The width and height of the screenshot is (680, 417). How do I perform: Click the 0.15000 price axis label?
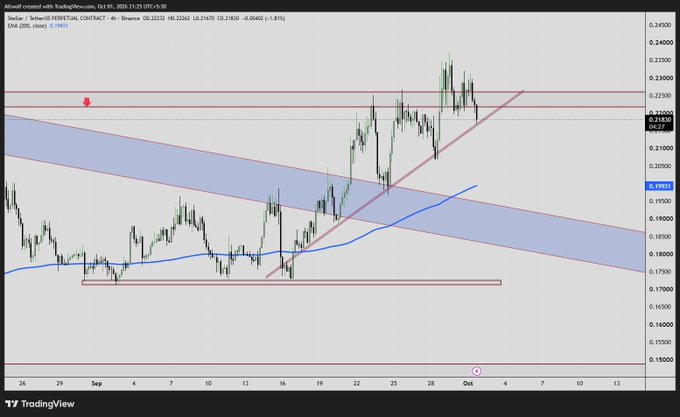(x=660, y=359)
